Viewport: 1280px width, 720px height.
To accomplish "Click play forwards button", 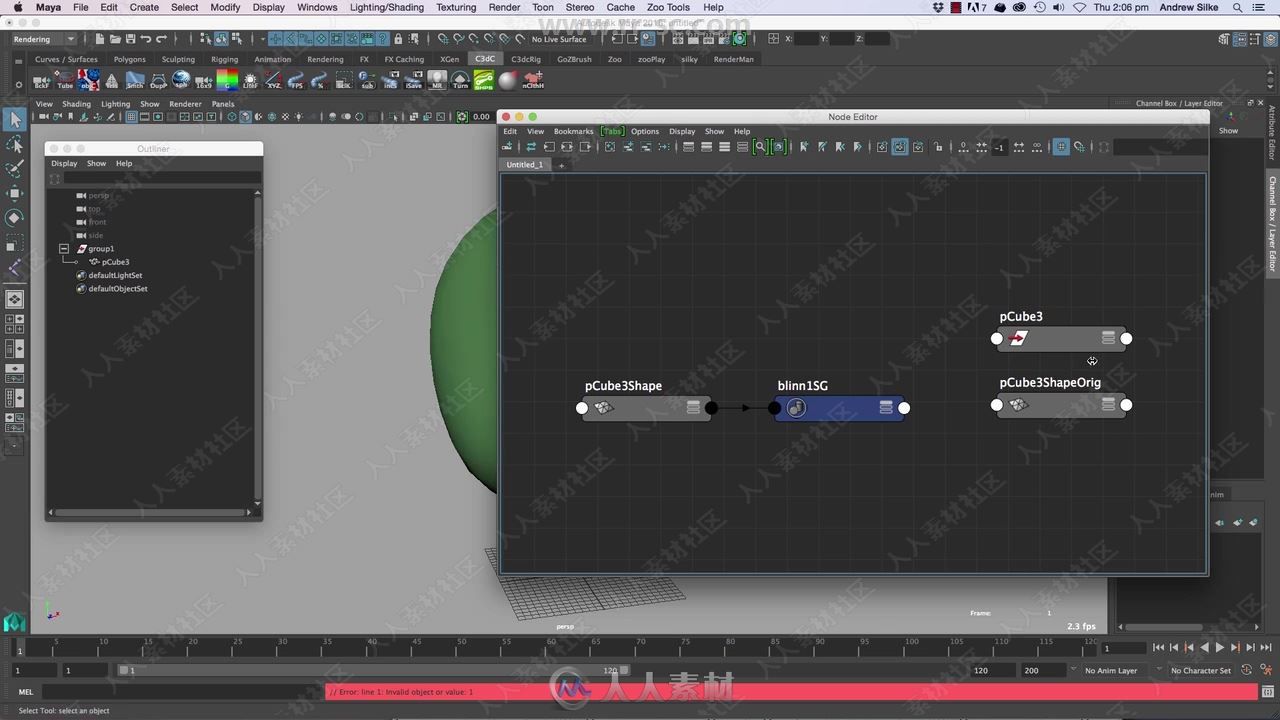I will pyautogui.click(x=1220, y=648).
